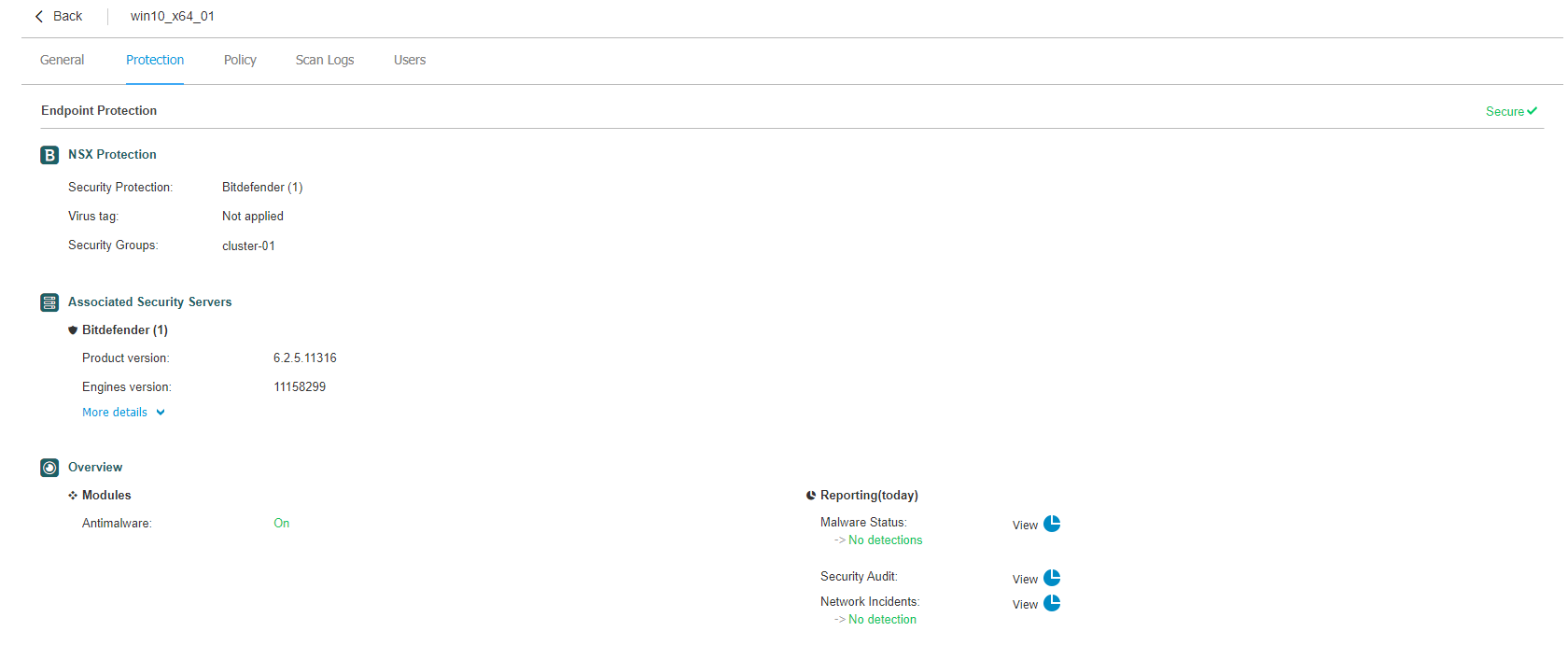Select the Users tab
Viewport: 1568px width, 645px height.
click(410, 60)
